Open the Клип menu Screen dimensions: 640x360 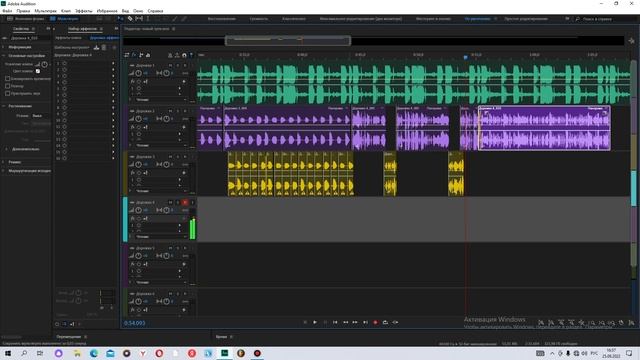66,11
